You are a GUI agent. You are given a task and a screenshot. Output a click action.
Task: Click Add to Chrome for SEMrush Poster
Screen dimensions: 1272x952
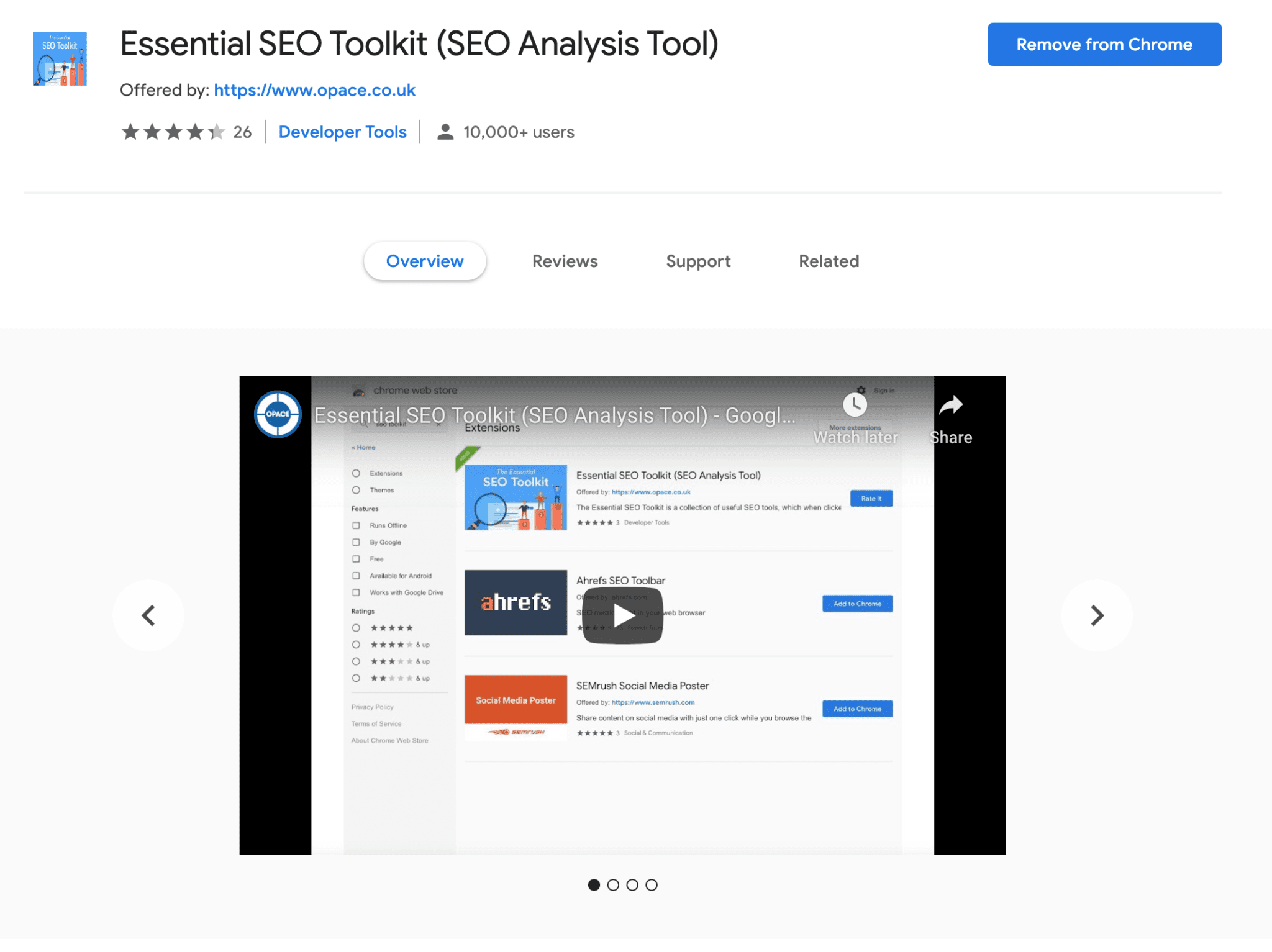pyautogui.click(x=857, y=709)
